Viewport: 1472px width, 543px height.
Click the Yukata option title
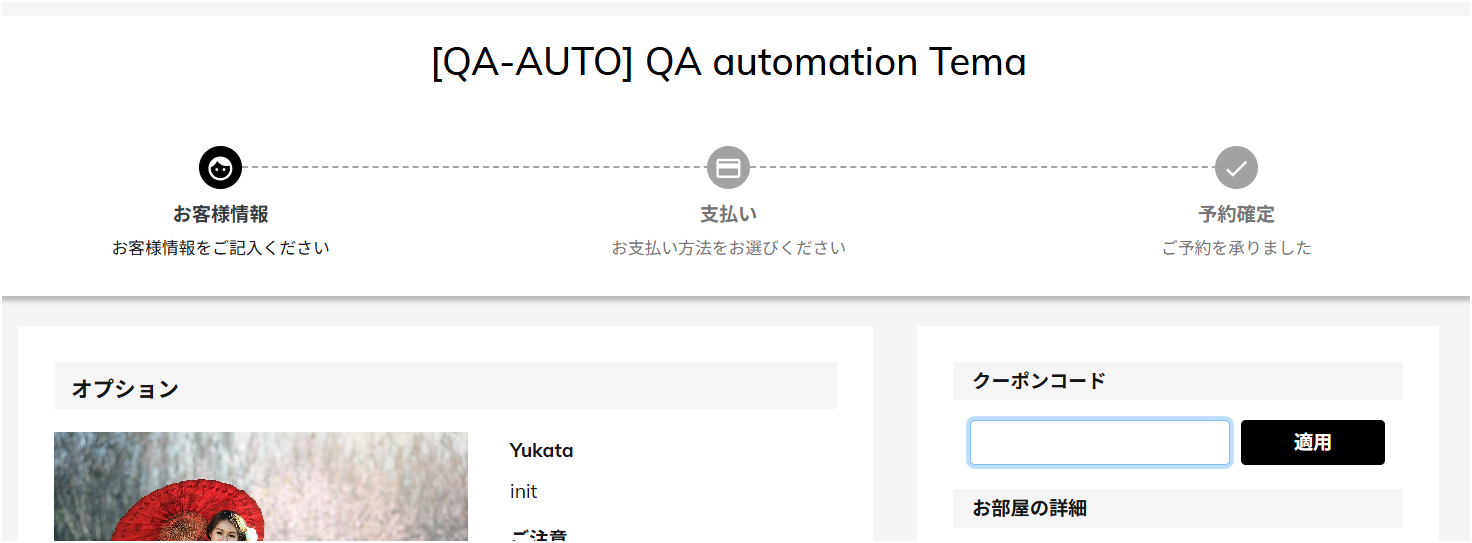pos(541,450)
